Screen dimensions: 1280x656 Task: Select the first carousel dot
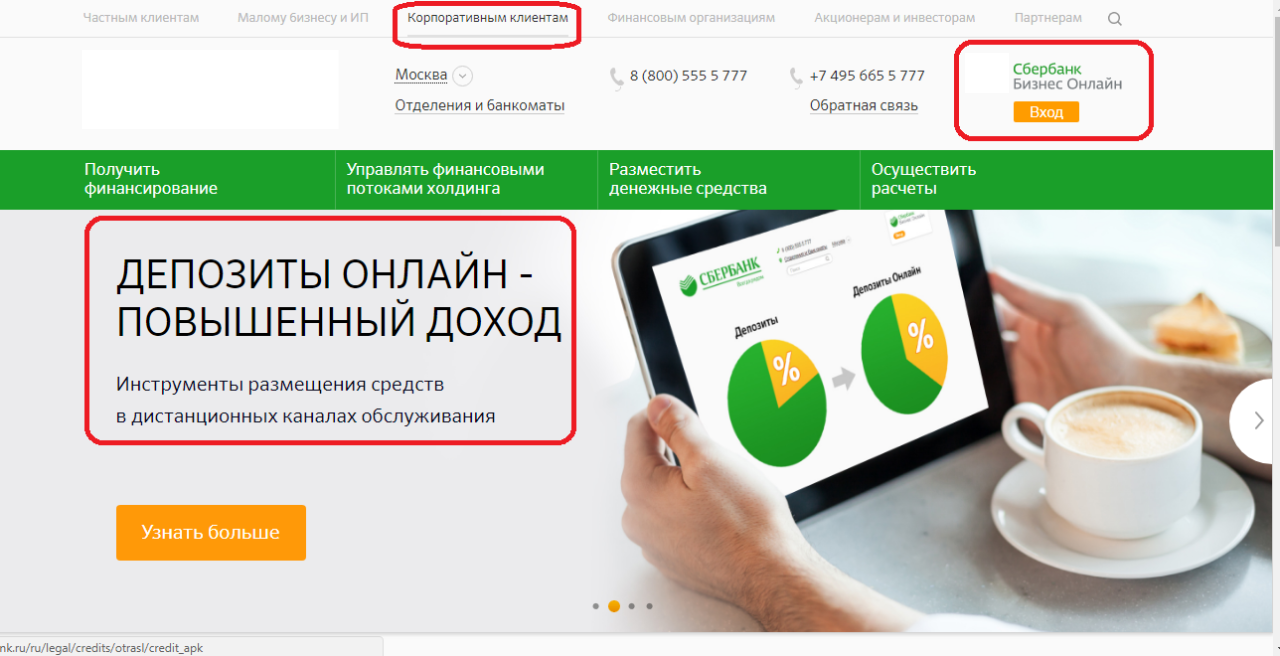pos(596,606)
